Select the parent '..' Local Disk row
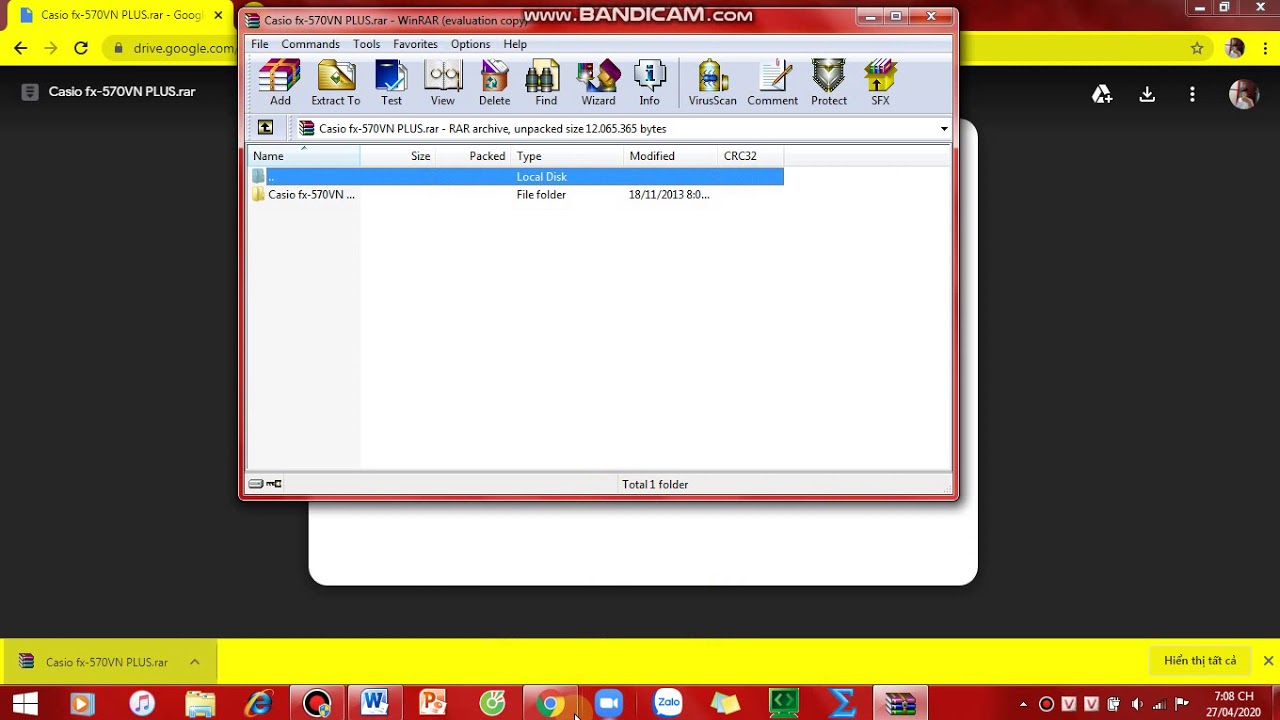Viewport: 1280px width, 720px height. point(516,176)
